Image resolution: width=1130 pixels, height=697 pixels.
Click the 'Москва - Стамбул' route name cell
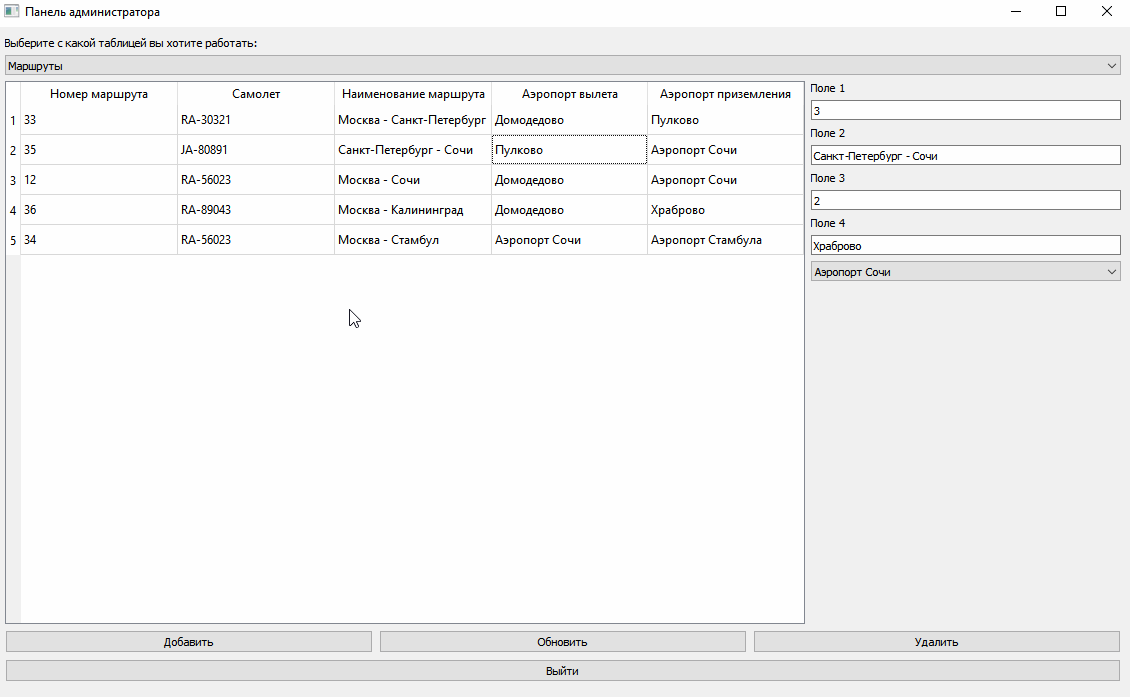point(410,239)
